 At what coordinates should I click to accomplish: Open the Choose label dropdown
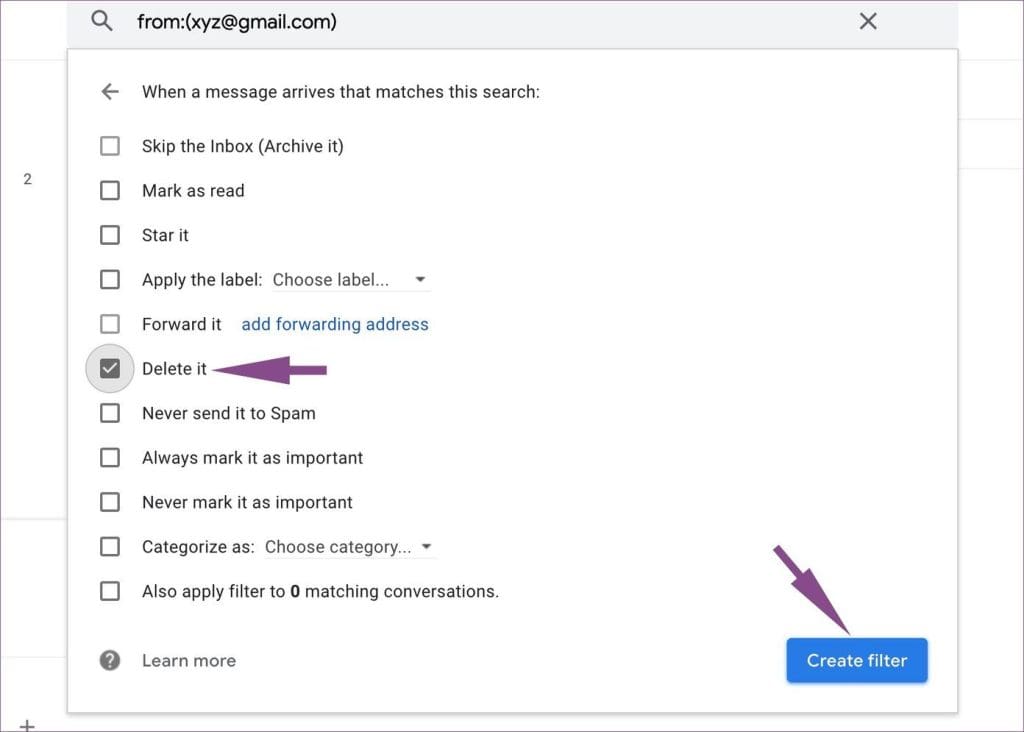(350, 279)
